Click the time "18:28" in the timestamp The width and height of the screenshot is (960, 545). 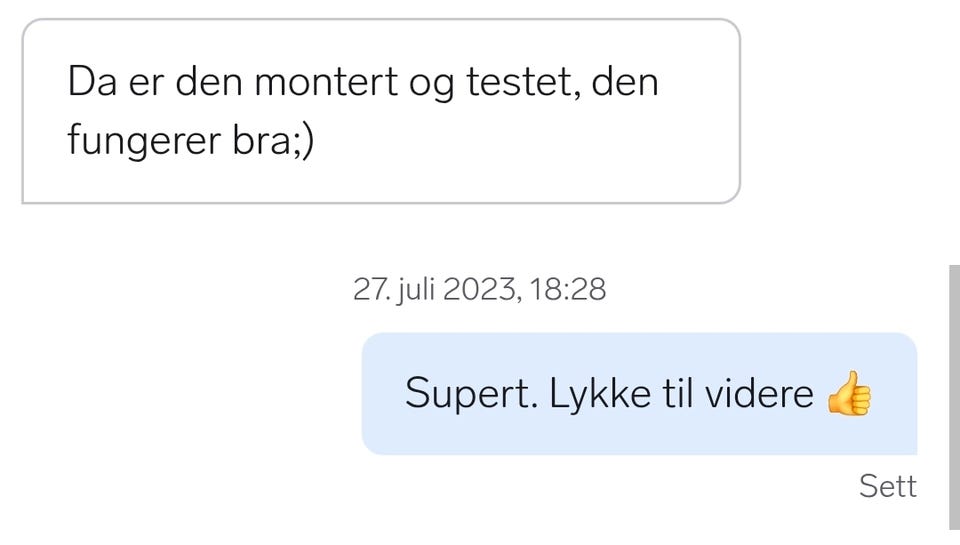[570, 290]
